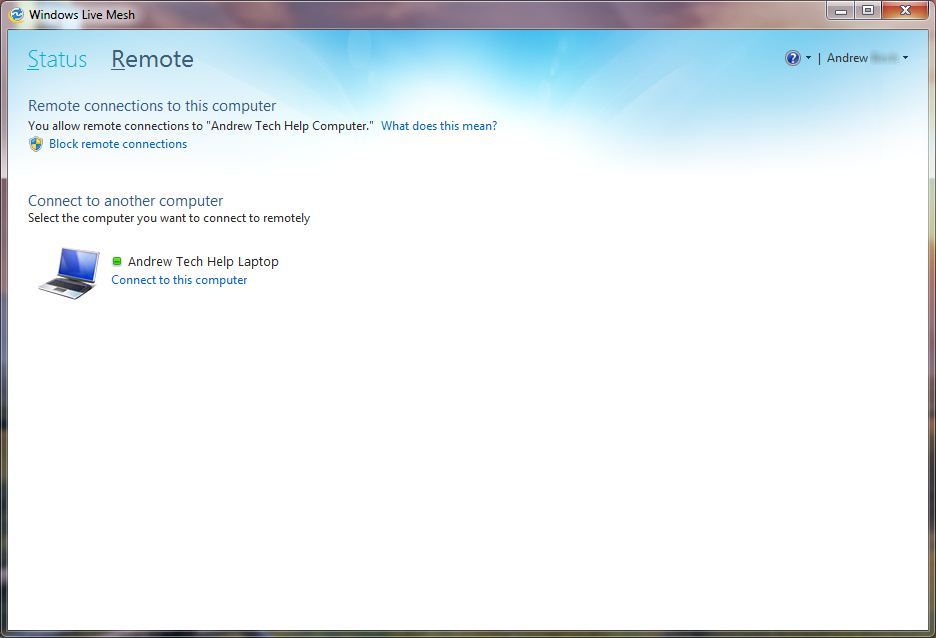The height and width of the screenshot is (638, 936).
Task: Click the 'You allow remote connections' sentence
Action: [201, 126]
